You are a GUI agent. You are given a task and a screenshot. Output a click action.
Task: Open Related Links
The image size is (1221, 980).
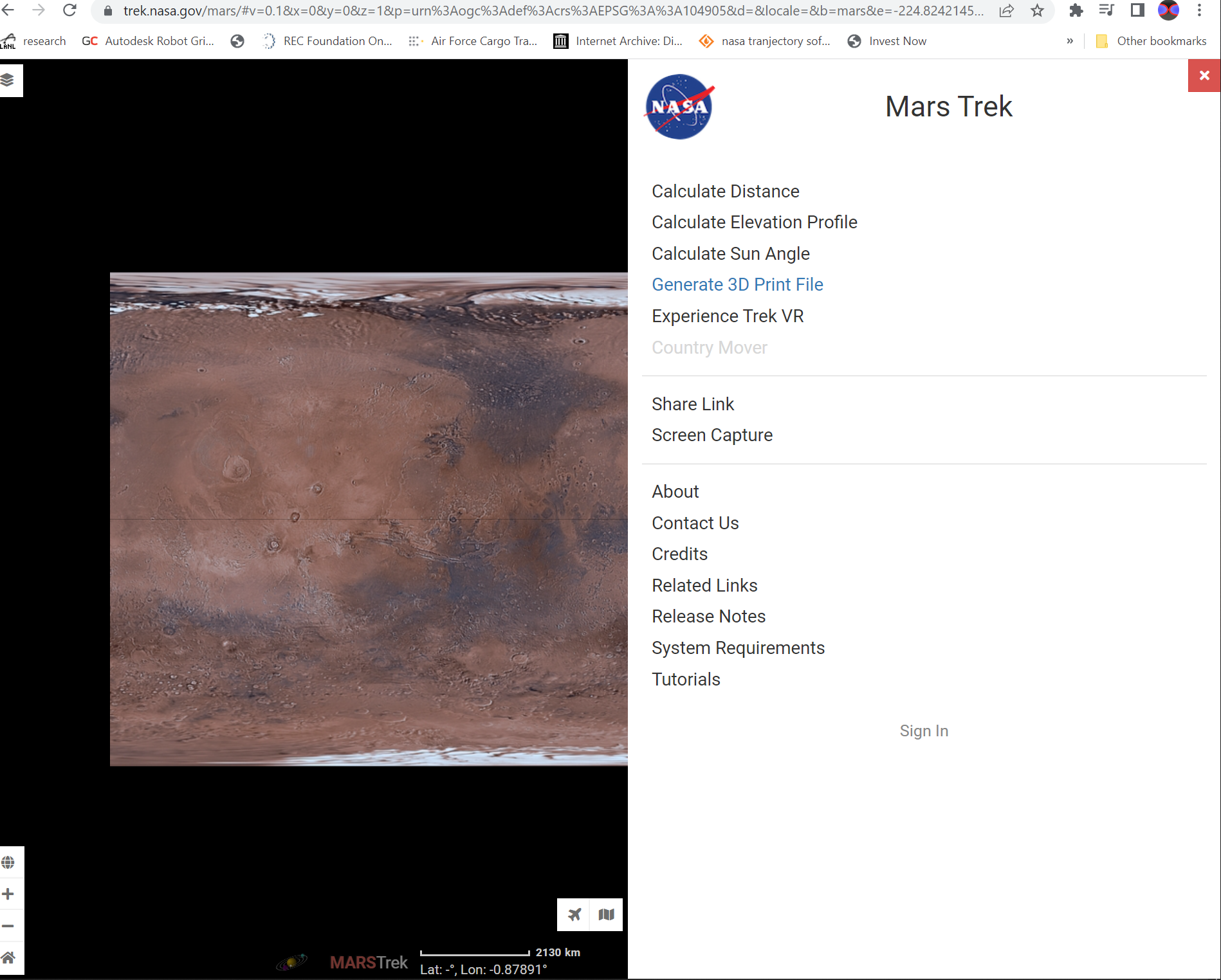click(704, 585)
